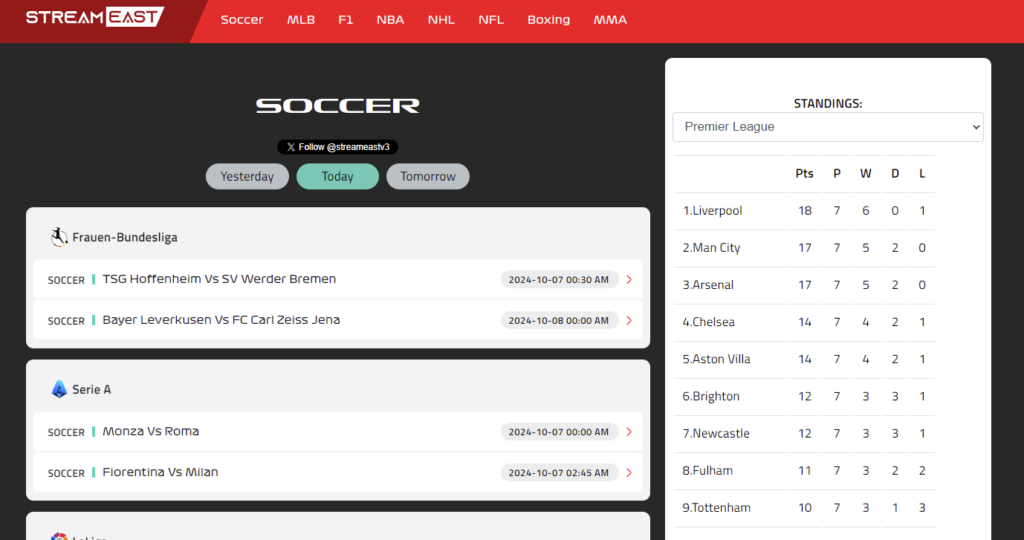Click the Frauen-Bundesliga league icon
The image size is (1024, 540).
(x=59, y=237)
